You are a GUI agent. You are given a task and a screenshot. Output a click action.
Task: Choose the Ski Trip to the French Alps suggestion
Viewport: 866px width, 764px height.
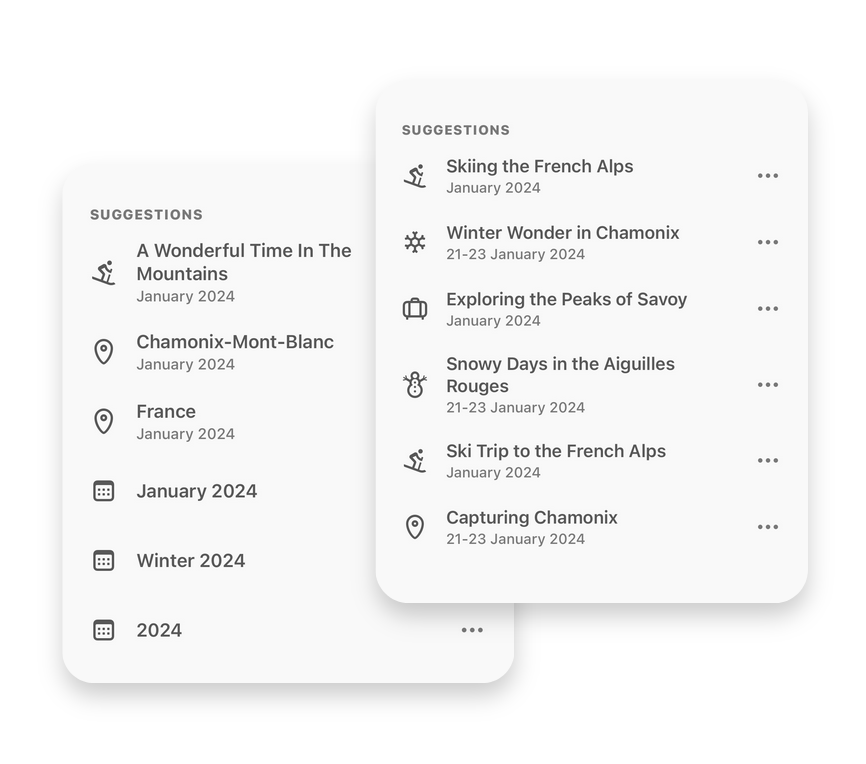[556, 451]
